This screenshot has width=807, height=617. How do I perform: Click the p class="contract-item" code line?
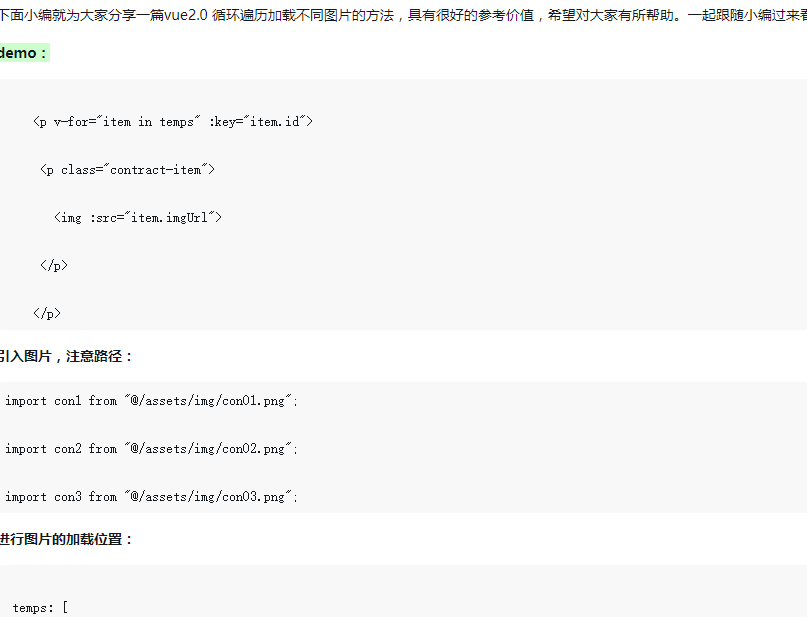127,170
